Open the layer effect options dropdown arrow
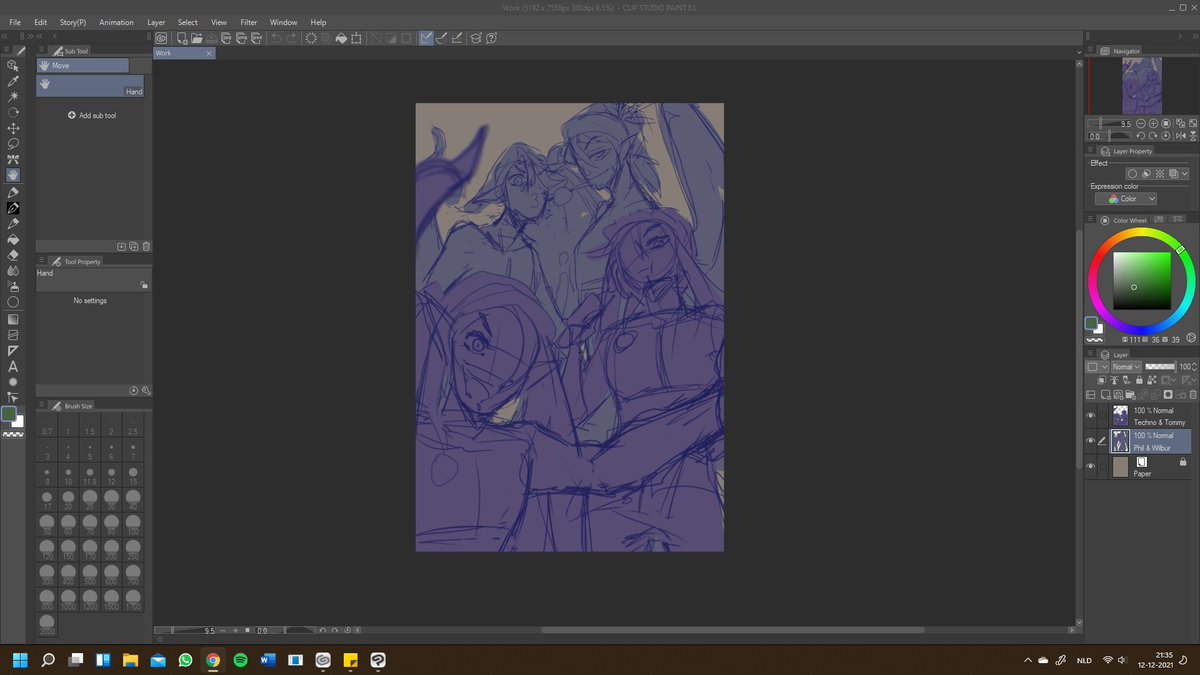The height and width of the screenshot is (675, 1200). coord(1185,173)
